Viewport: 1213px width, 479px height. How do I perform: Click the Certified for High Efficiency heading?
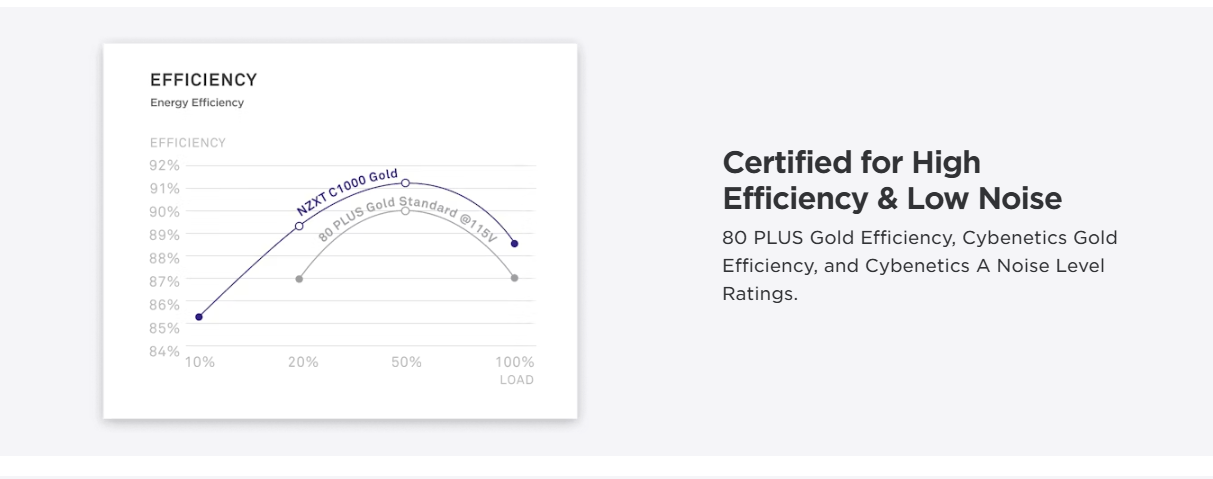pos(892,180)
